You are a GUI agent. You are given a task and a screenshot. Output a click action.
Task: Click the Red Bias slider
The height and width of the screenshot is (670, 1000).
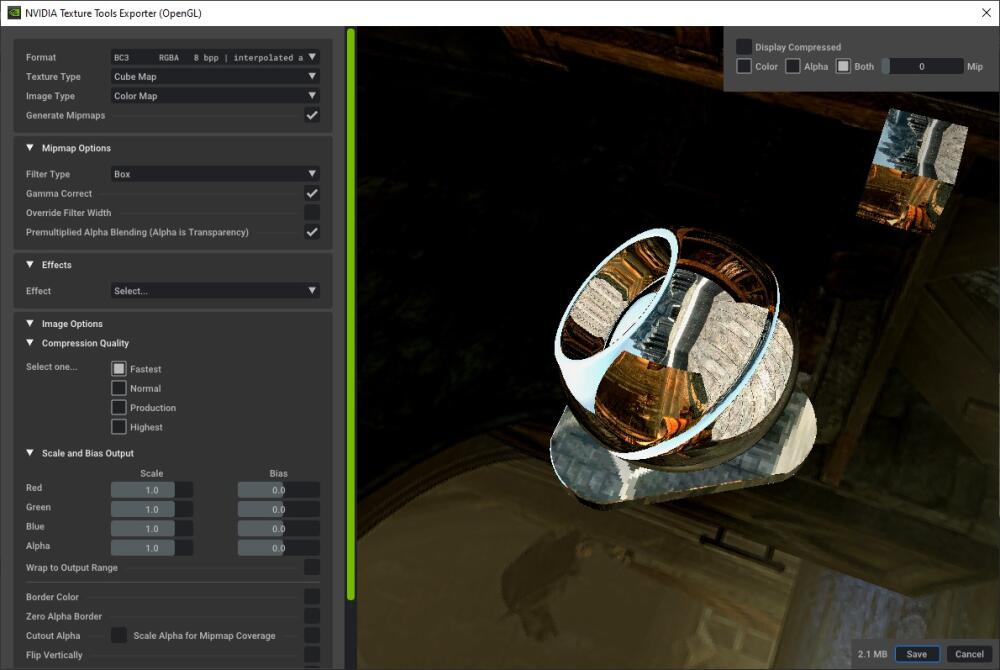click(x=279, y=490)
